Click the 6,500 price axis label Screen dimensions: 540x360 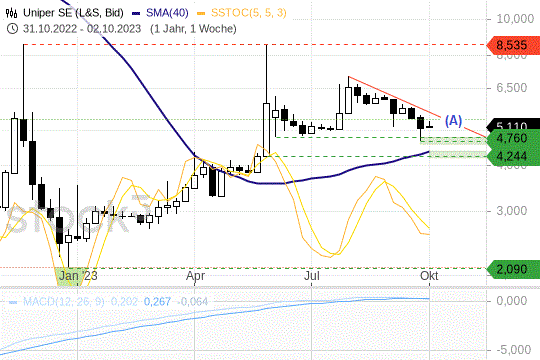(511, 88)
